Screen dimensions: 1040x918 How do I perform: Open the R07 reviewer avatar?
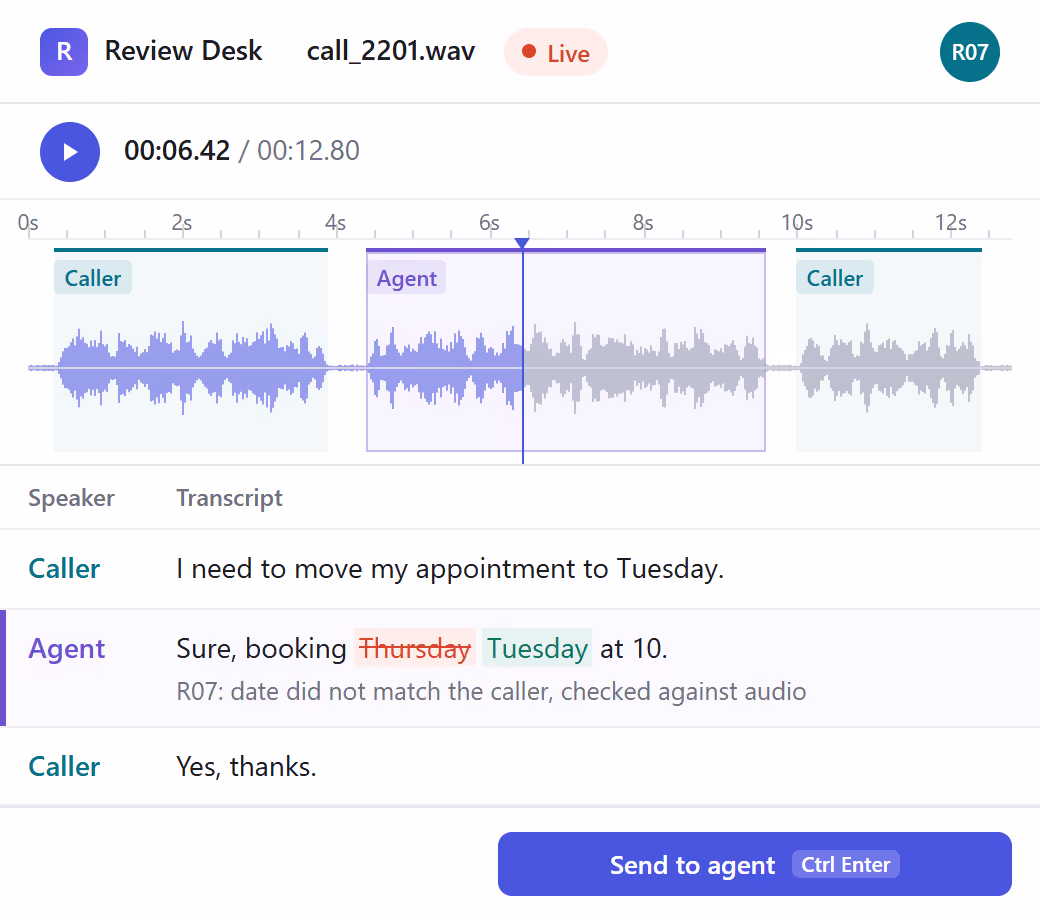[x=970, y=52]
